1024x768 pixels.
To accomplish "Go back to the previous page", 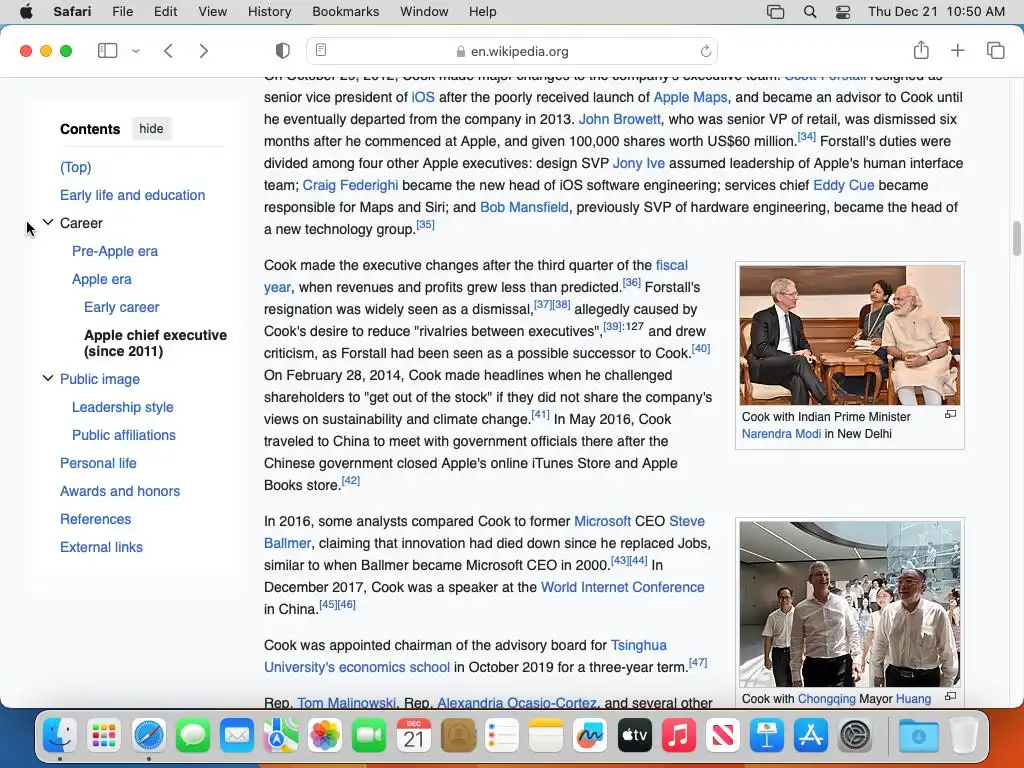I will [168, 51].
